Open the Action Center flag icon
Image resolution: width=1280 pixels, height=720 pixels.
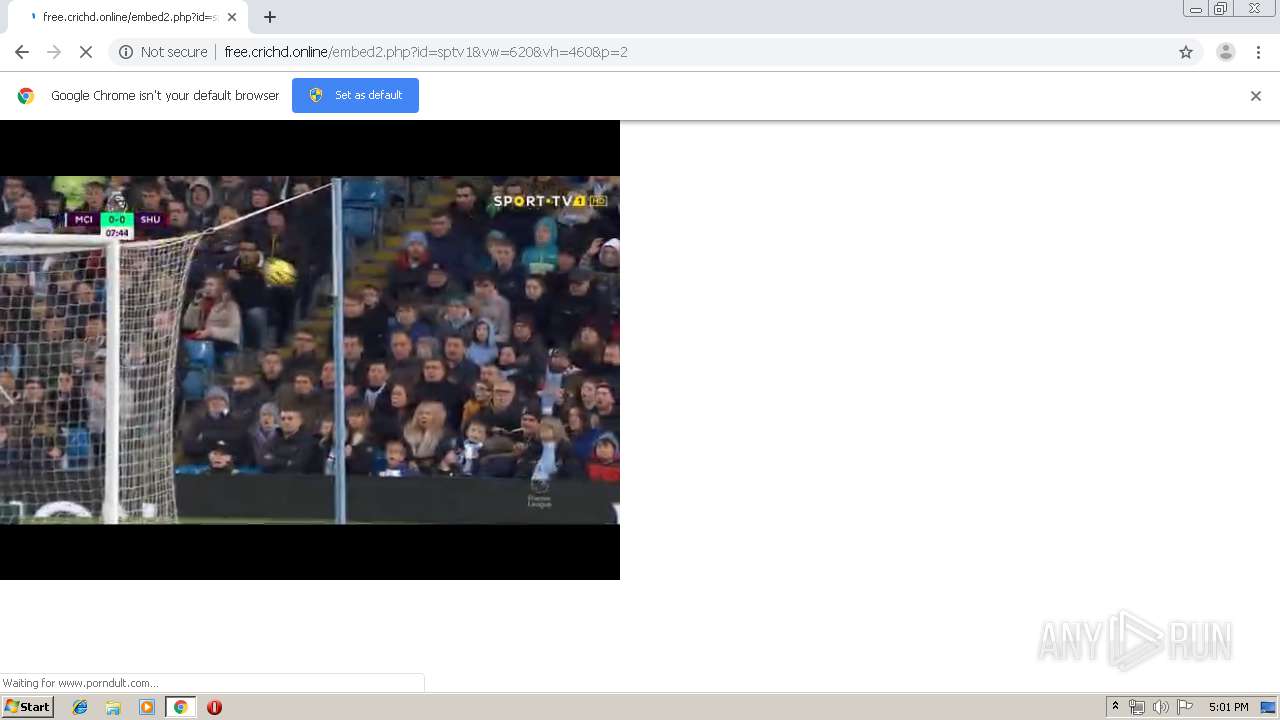click(1185, 707)
